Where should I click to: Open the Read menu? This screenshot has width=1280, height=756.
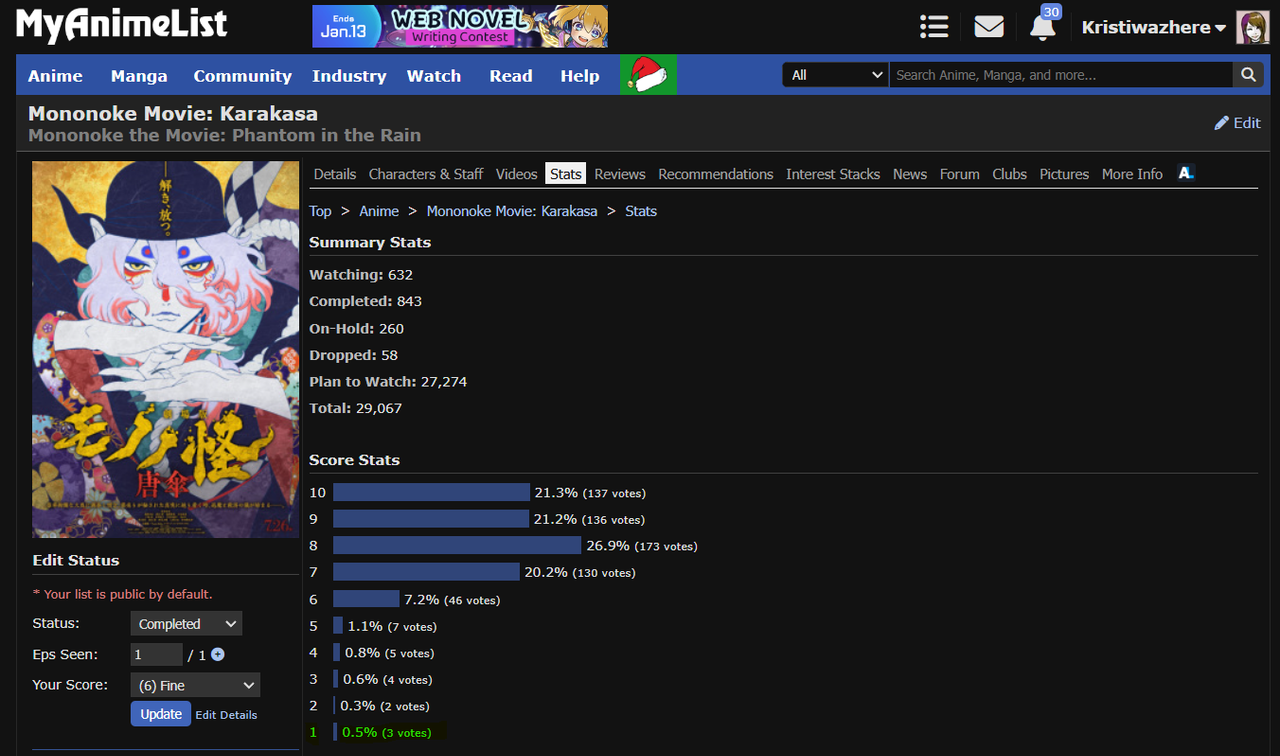pos(511,76)
